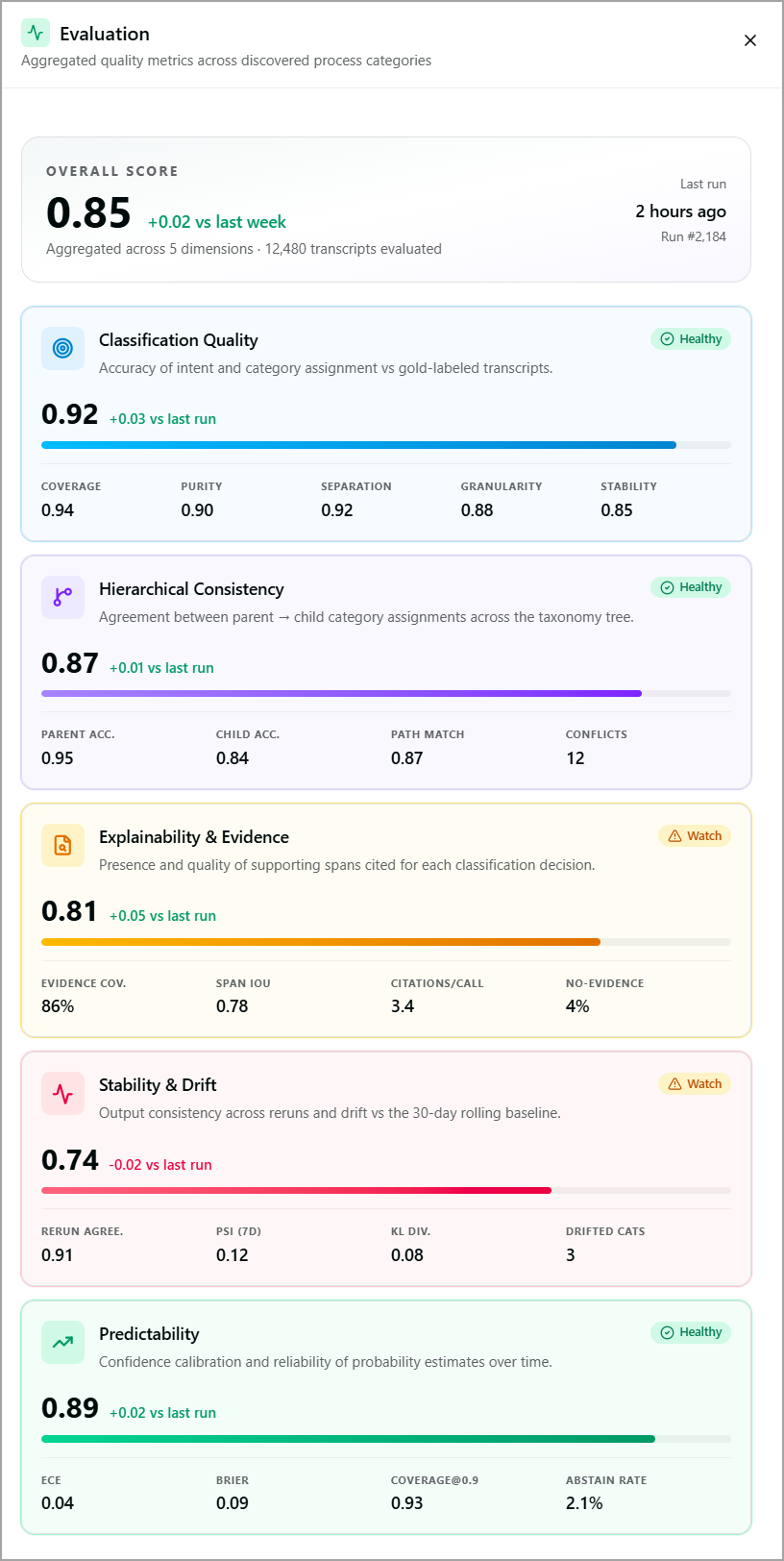Click the Healthy badge on Hierarchical Consistency

(x=691, y=587)
